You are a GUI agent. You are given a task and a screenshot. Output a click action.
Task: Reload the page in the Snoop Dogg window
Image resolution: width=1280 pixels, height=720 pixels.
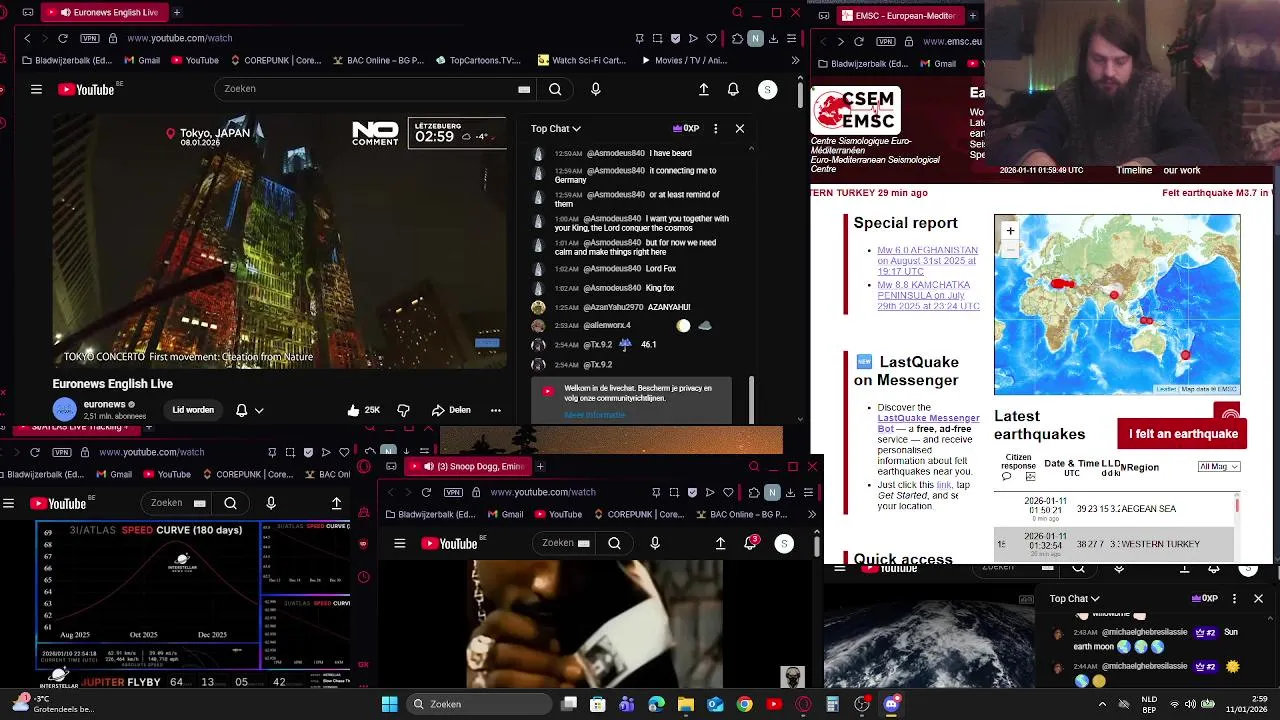pos(426,492)
